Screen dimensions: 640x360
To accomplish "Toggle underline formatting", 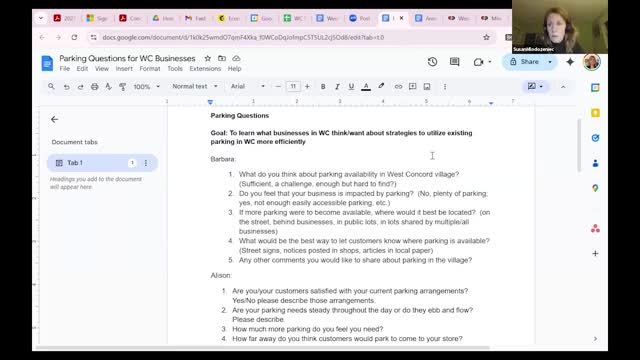I will pyautogui.click(x=351, y=87).
